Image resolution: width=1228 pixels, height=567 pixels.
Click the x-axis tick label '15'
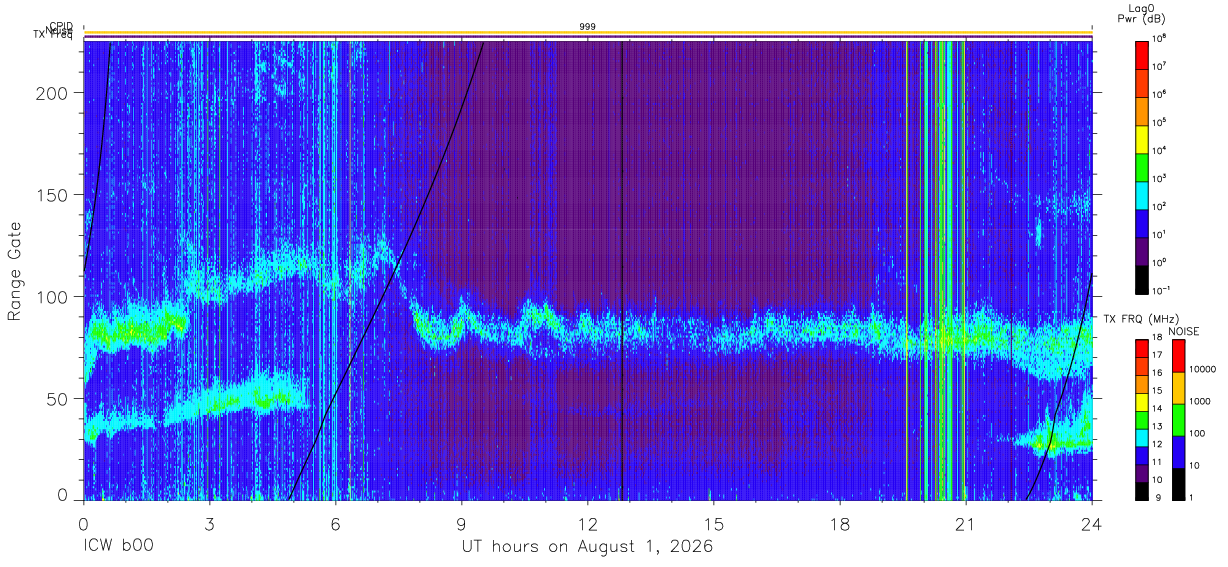713,523
